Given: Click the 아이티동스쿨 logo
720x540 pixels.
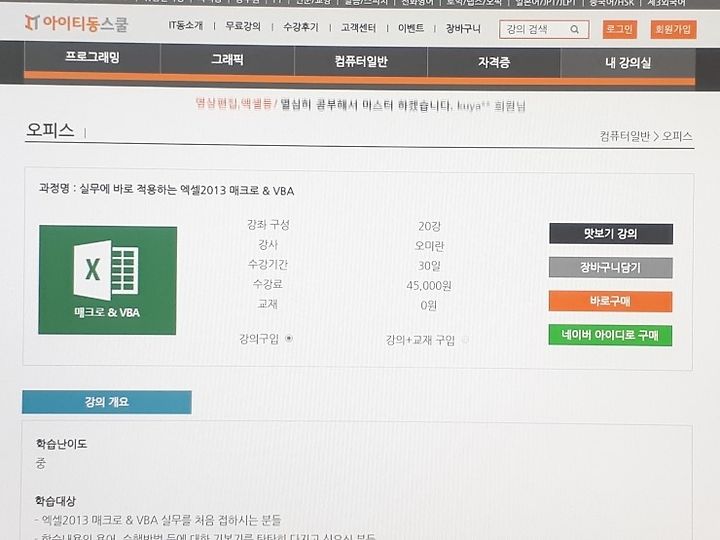Looking at the screenshot, I should 76,23.
